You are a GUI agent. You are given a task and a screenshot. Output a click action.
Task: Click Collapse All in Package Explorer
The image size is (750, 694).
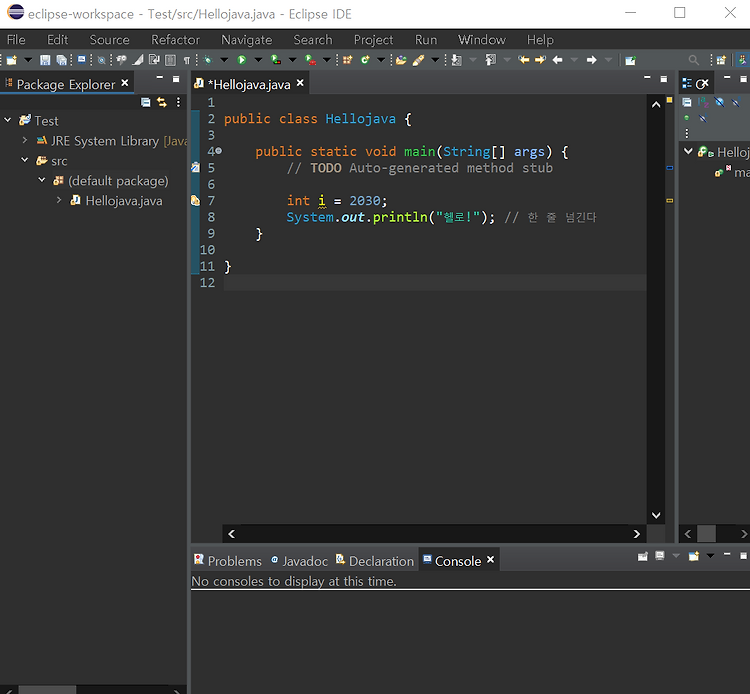[x=146, y=102]
